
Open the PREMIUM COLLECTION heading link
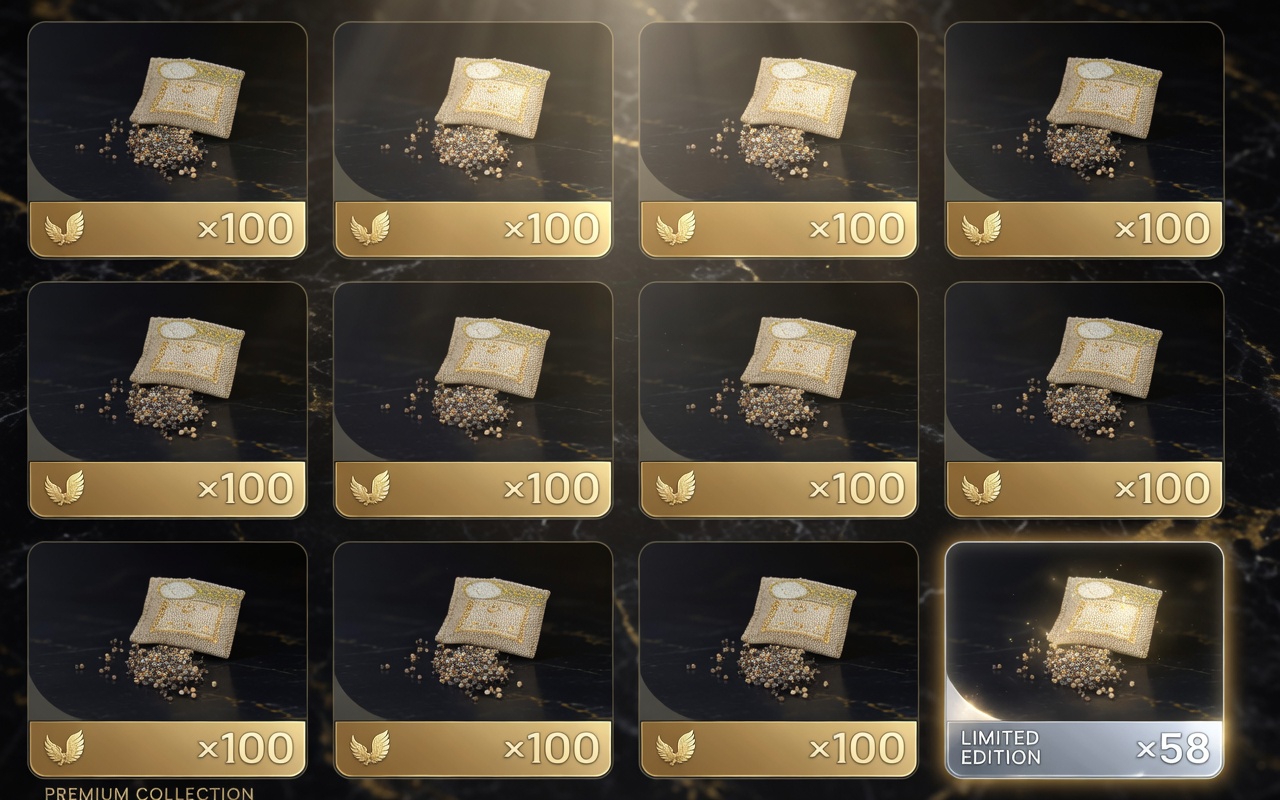[149, 793]
